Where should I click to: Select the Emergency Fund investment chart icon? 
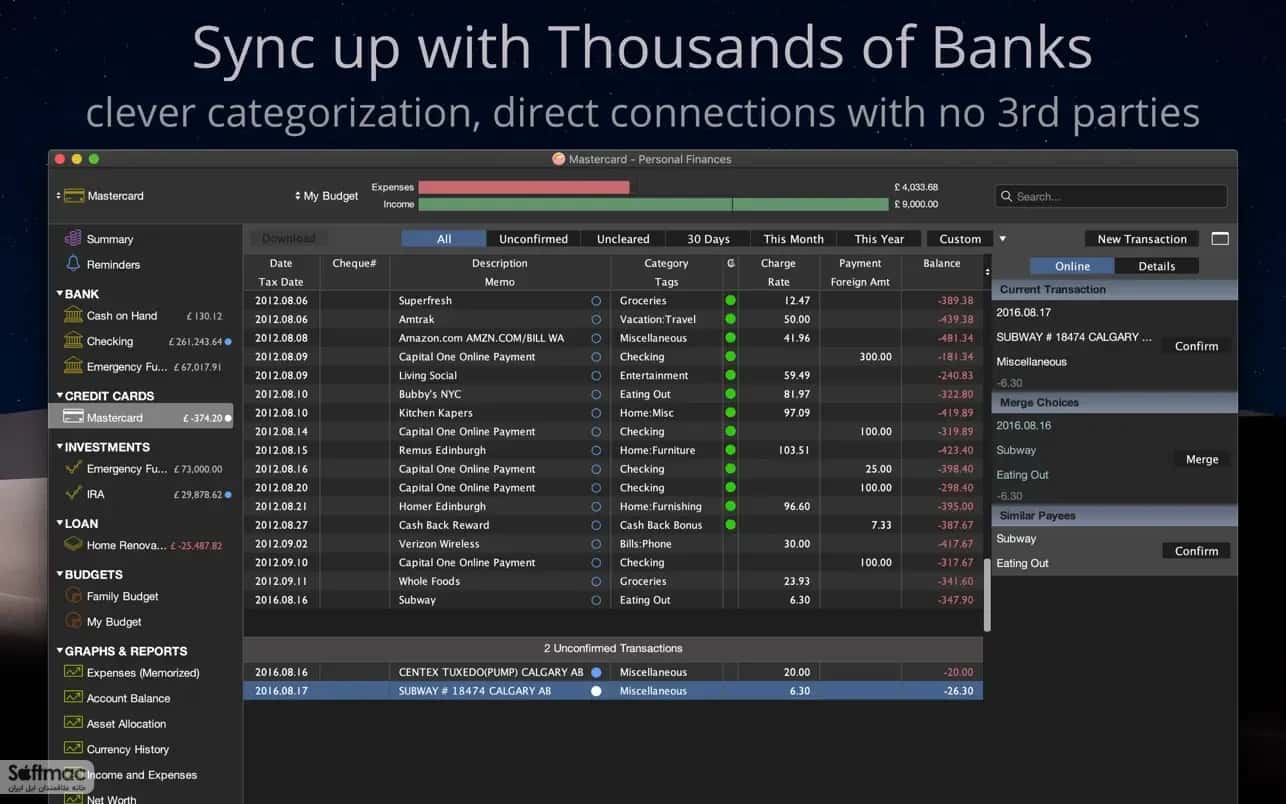[x=73, y=468]
